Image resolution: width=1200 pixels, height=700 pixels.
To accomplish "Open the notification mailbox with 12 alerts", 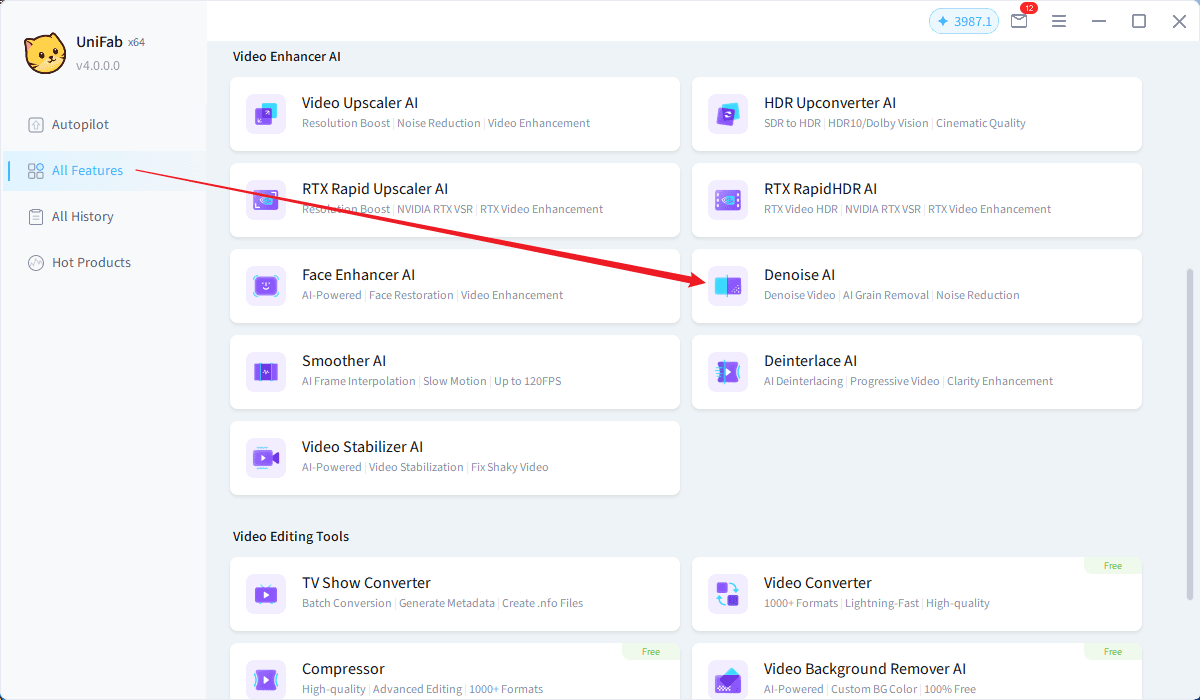I will click(x=1019, y=20).
